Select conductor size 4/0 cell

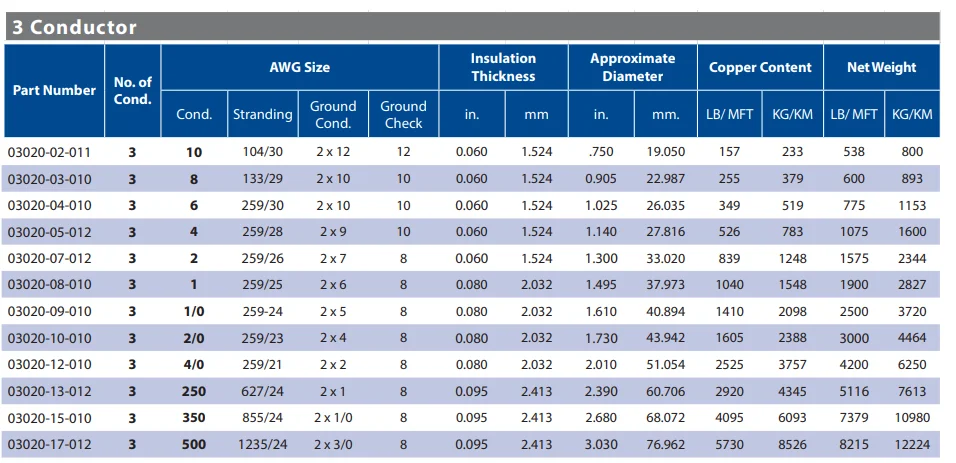(x=194, y=364)
